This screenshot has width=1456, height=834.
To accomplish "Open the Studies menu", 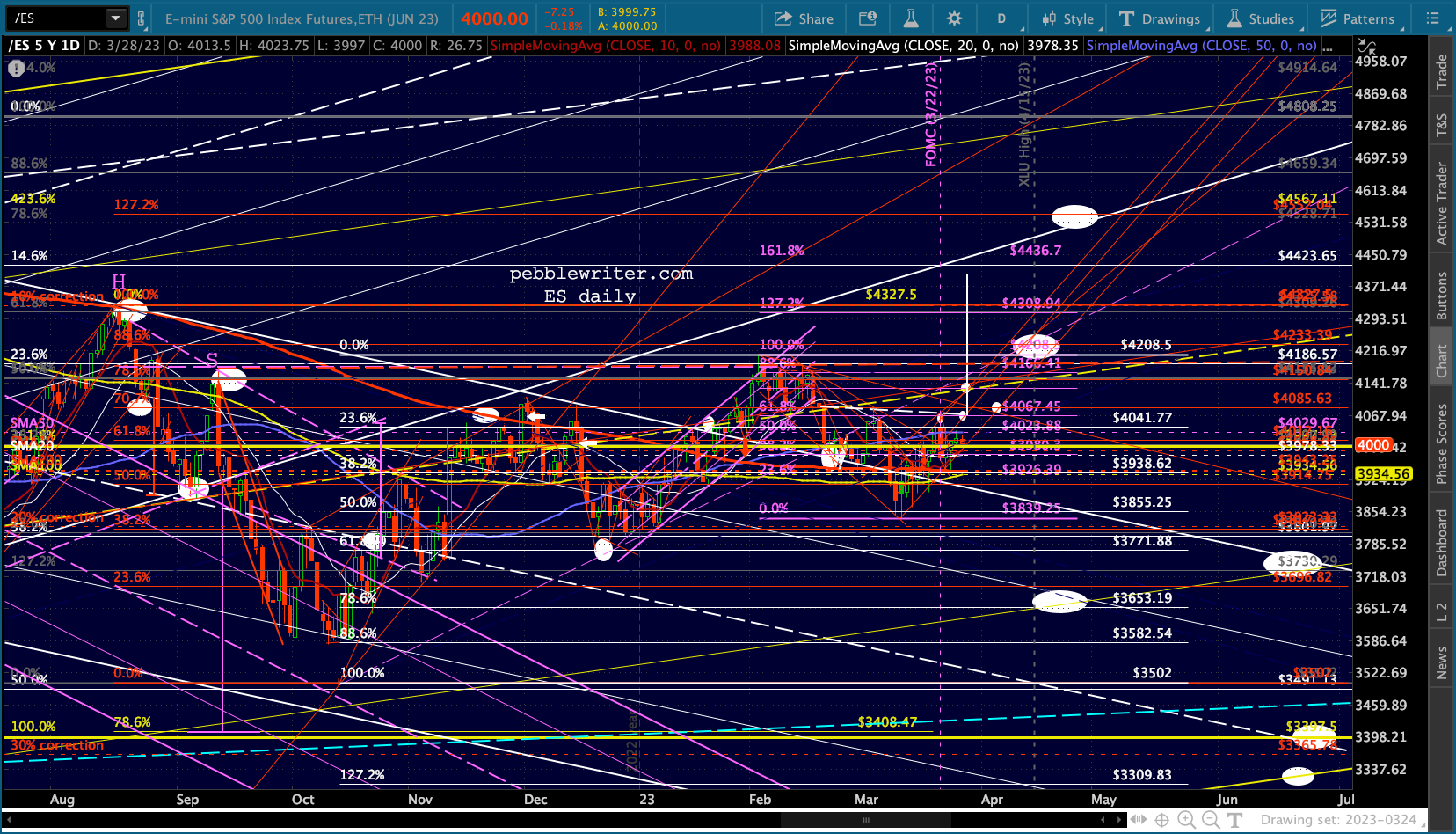I will (1261, 18).
